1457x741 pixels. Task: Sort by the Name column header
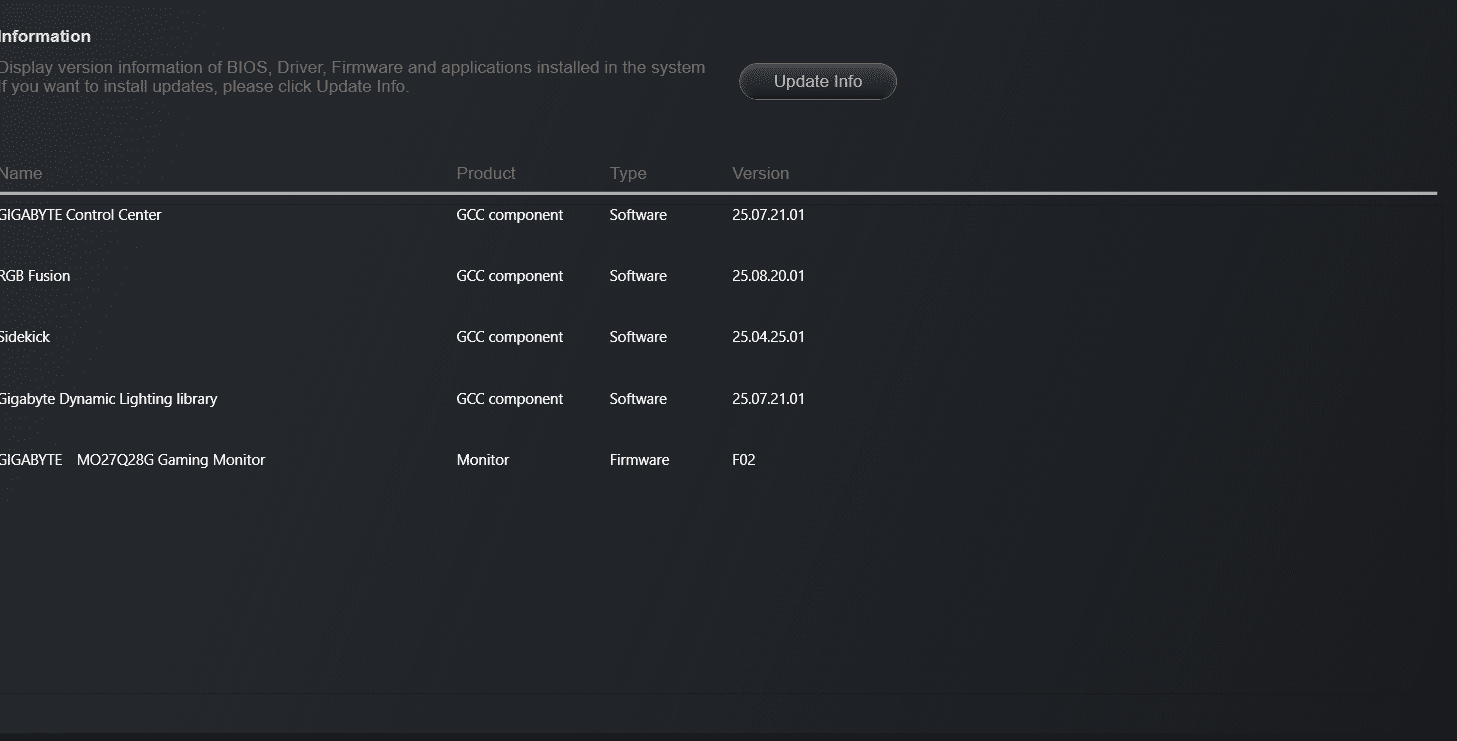point(22,173)
